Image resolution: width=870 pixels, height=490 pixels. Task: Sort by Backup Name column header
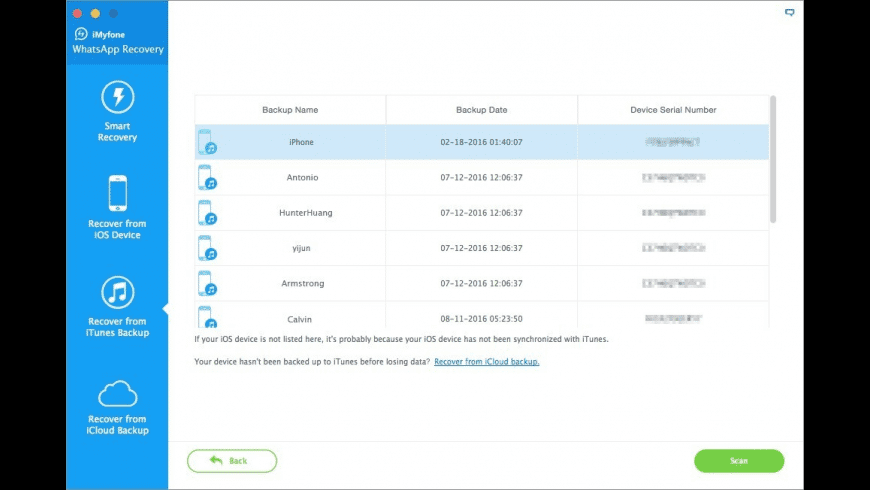pos(290,110)
